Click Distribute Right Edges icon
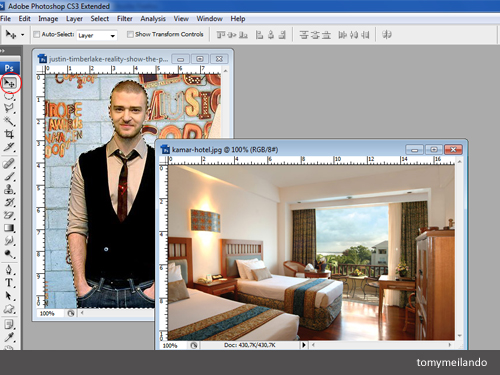 pyautogui.click(x=365, y=34)
